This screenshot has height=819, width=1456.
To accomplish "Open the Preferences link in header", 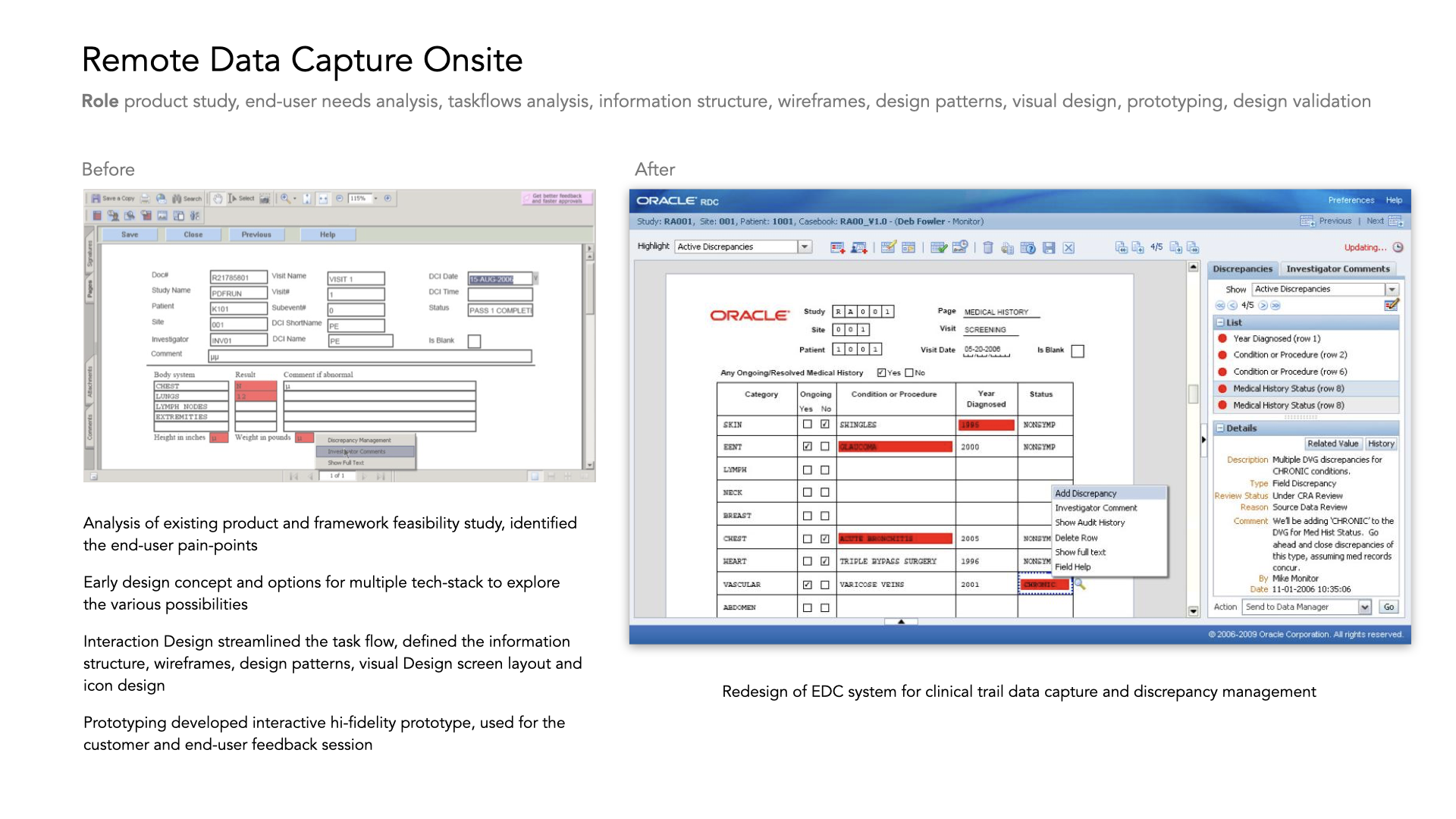I will pyautogui.click(x=1351, y=200).
